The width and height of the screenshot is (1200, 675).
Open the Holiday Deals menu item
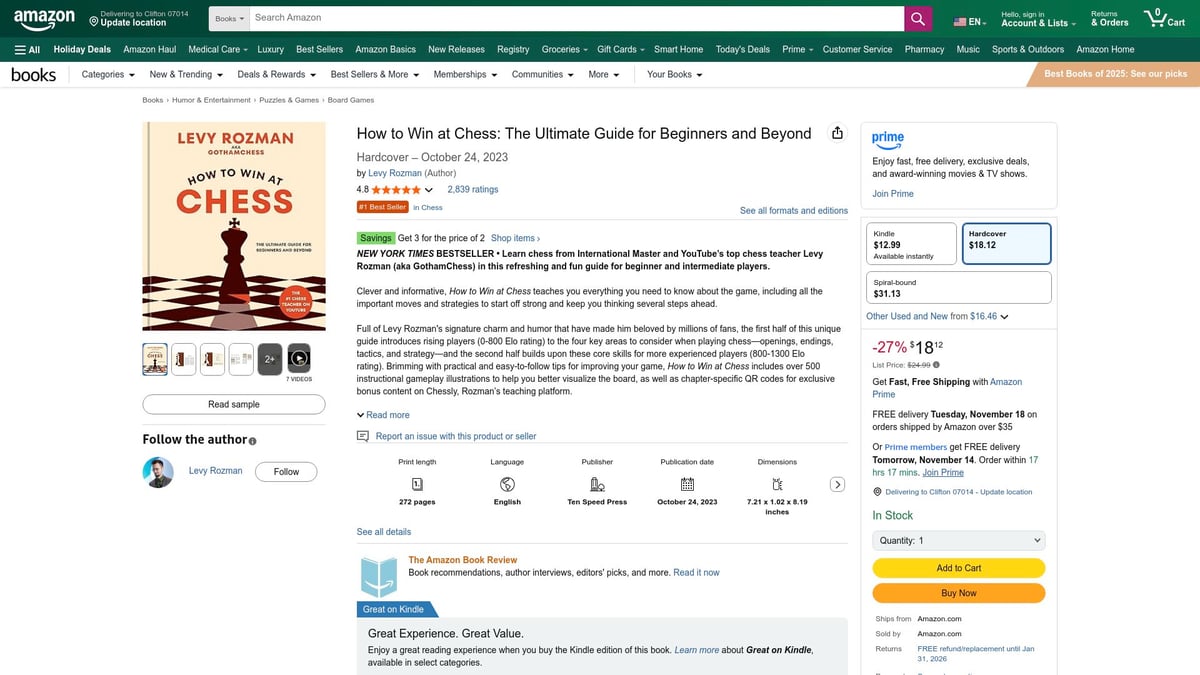coord(81,48)
